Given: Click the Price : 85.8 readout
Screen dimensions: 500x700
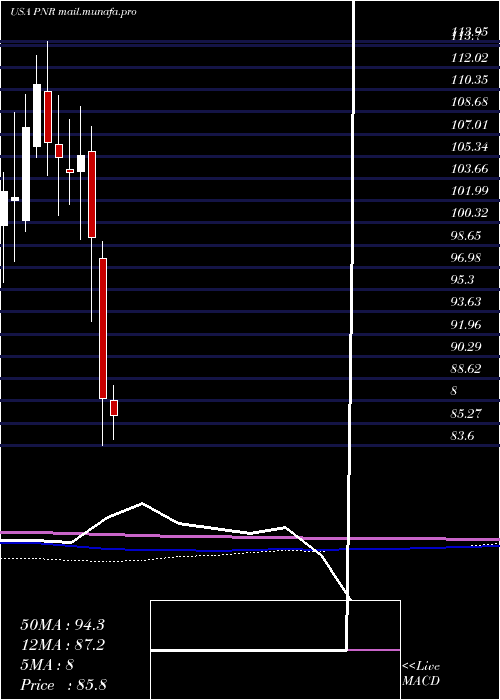Looking at the screenshot, I should [63, 685].
